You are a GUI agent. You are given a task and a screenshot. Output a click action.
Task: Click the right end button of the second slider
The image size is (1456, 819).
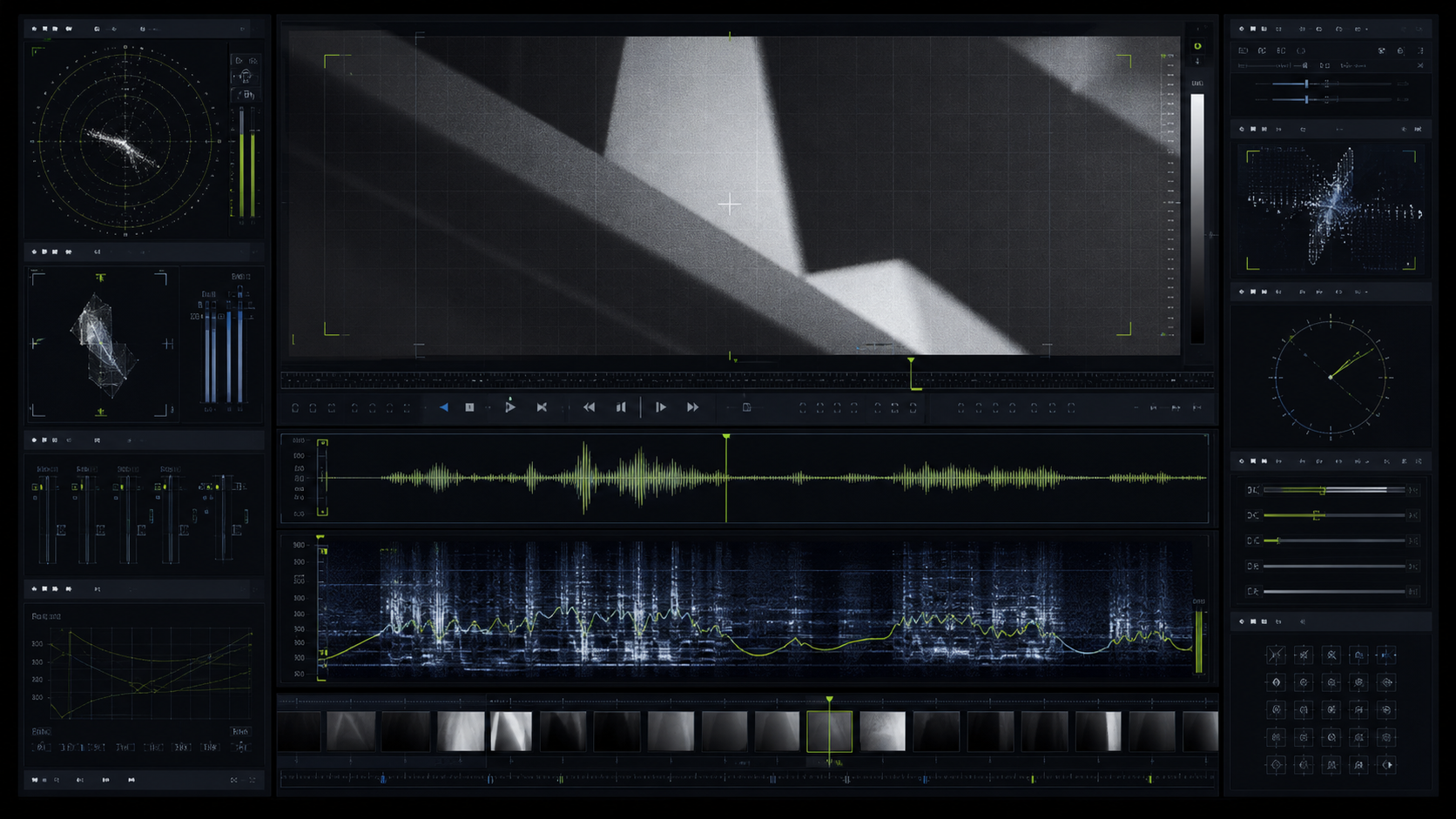tap(1413, 515)
